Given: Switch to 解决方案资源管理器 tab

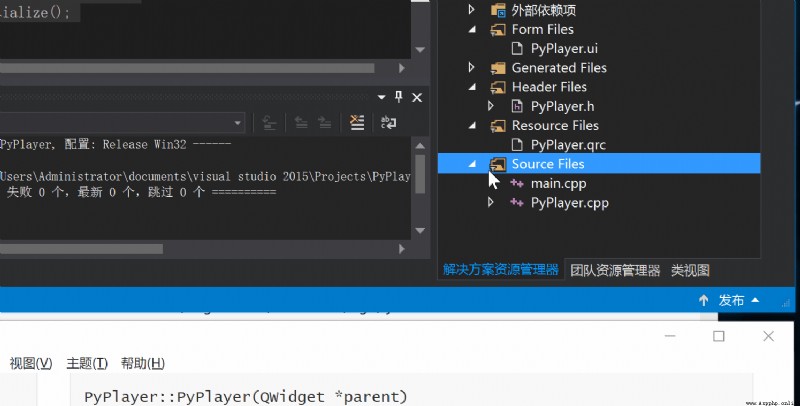Looking at the screenshot, I should click(501, 270).
